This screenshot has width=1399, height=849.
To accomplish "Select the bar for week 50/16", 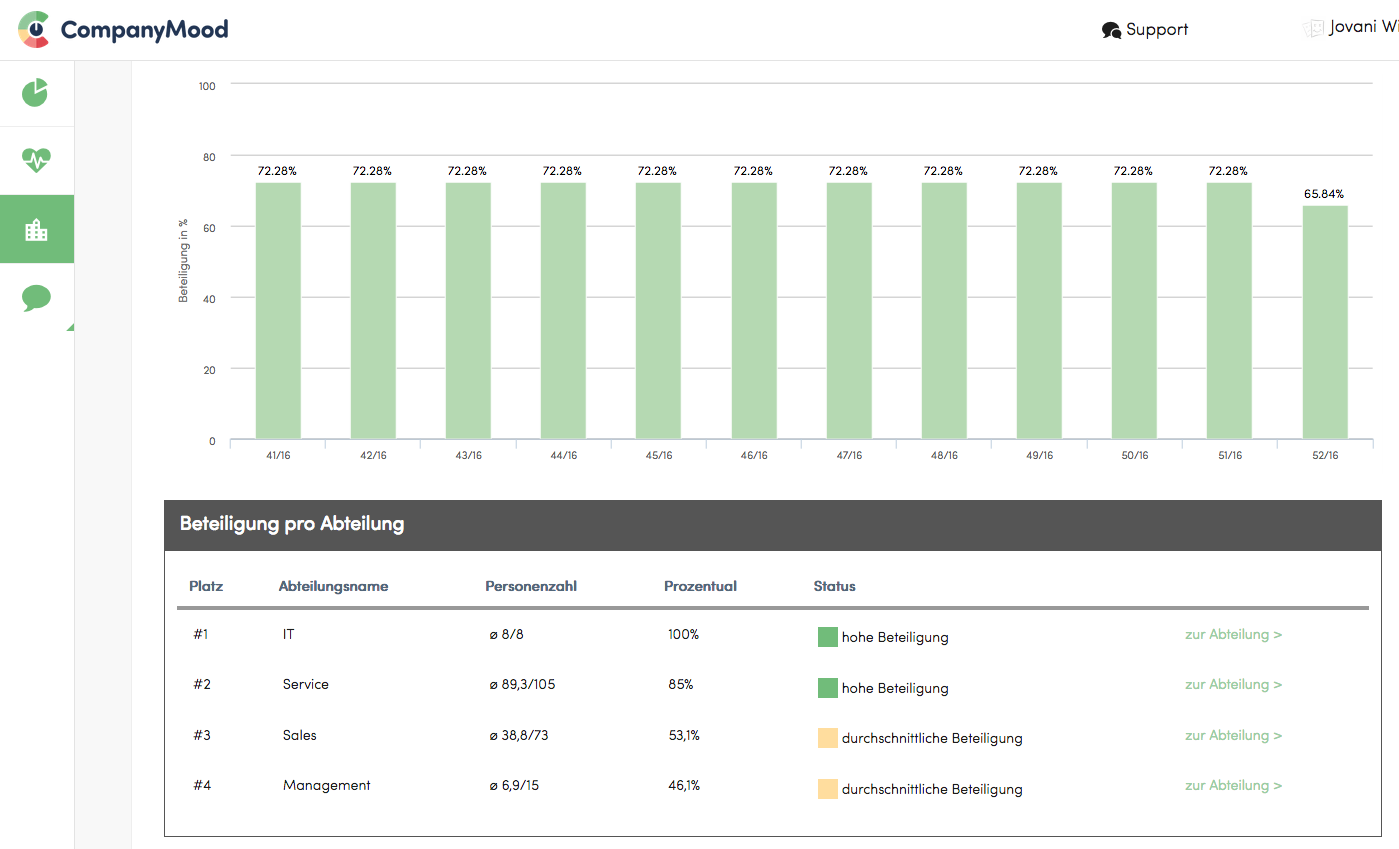I will 1134,311.
